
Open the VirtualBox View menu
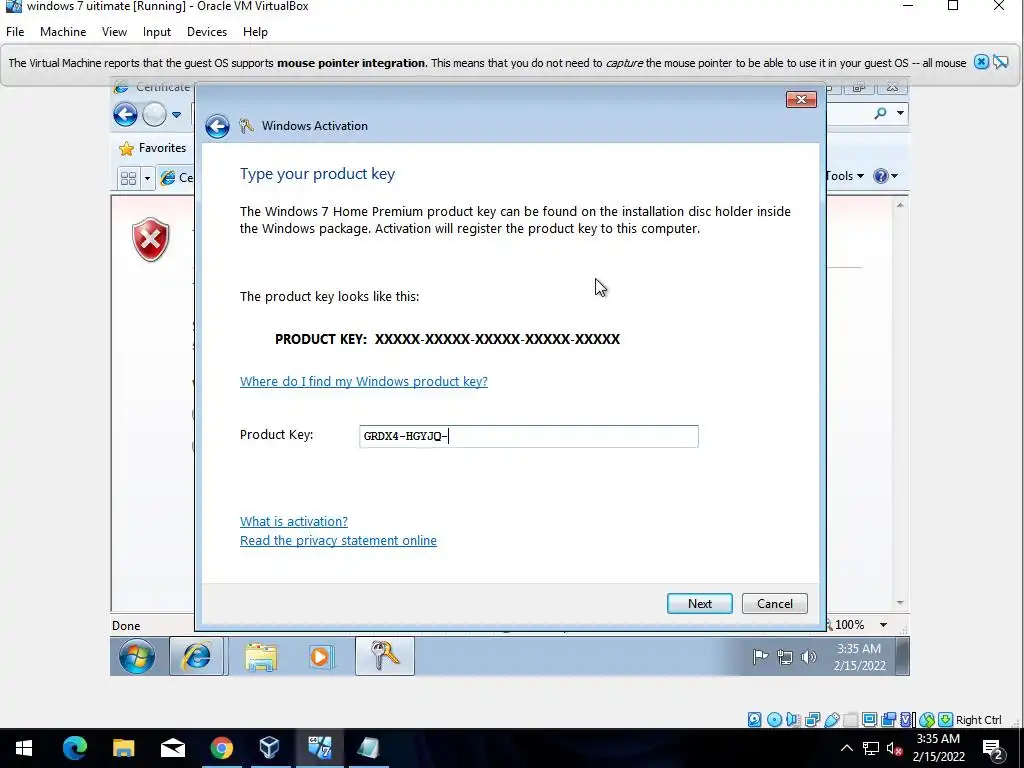click(114, 32)
